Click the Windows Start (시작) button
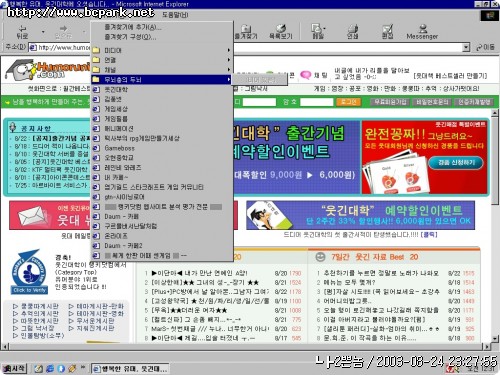 [x=14, y=368]
